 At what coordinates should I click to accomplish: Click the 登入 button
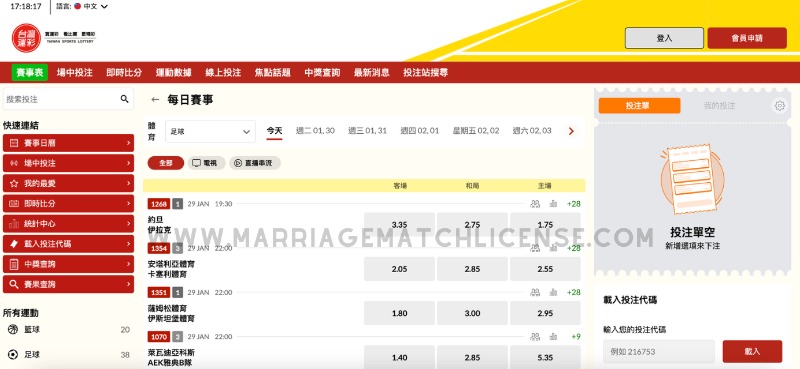pyautogui.click(x=664, y=38)
